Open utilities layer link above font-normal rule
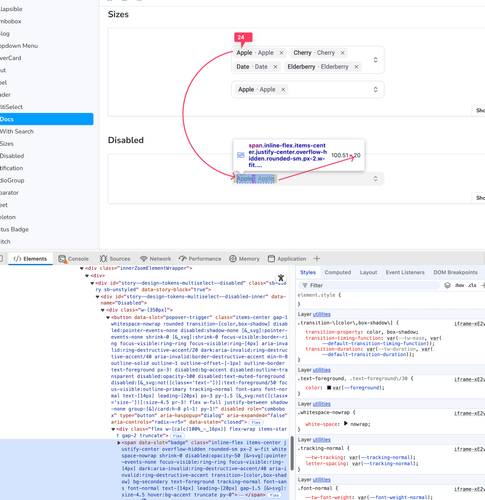Image resolution: width=485 pixels, height=500 pixels. pyautogui.click(x=322, y=480)
